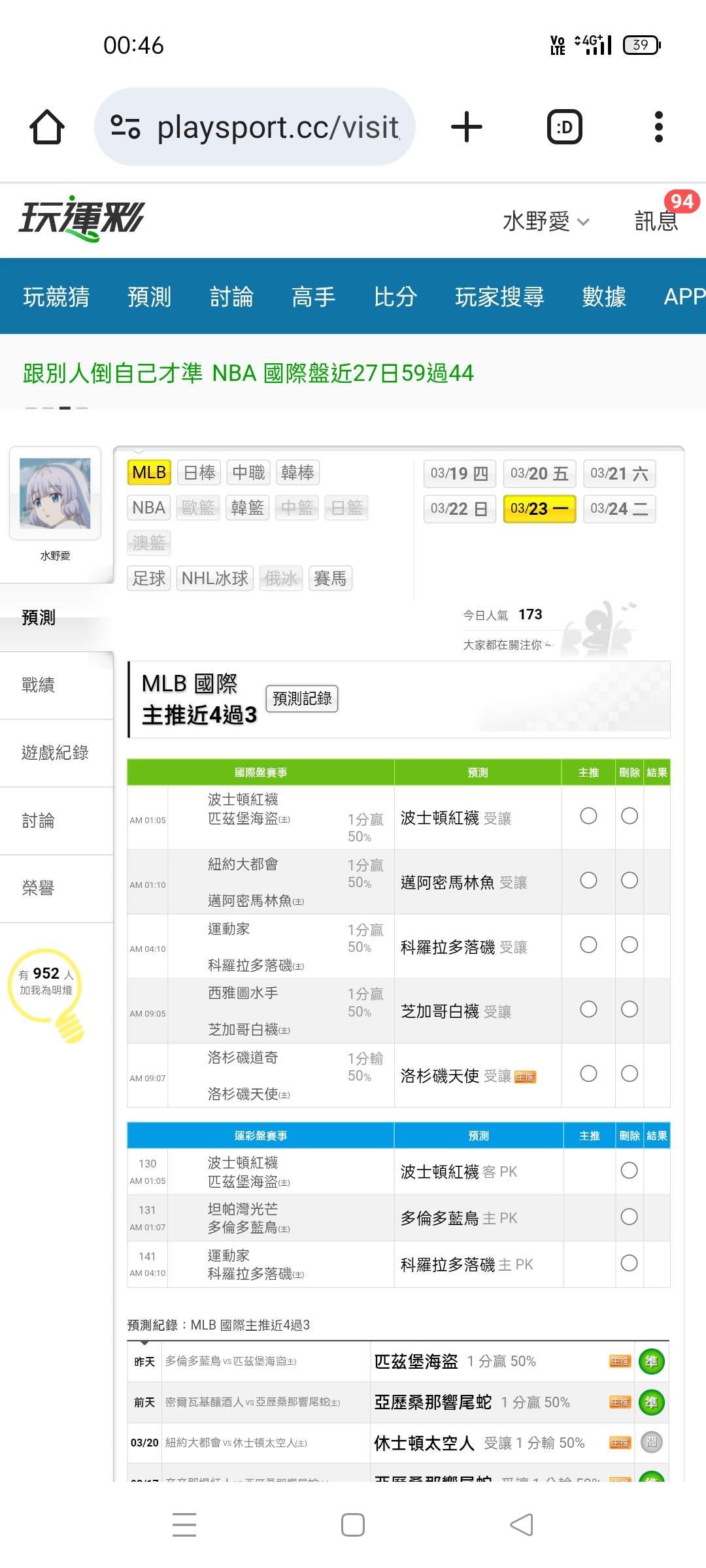
Task: Tap the browser home icon
Action: tap(47, 127)
